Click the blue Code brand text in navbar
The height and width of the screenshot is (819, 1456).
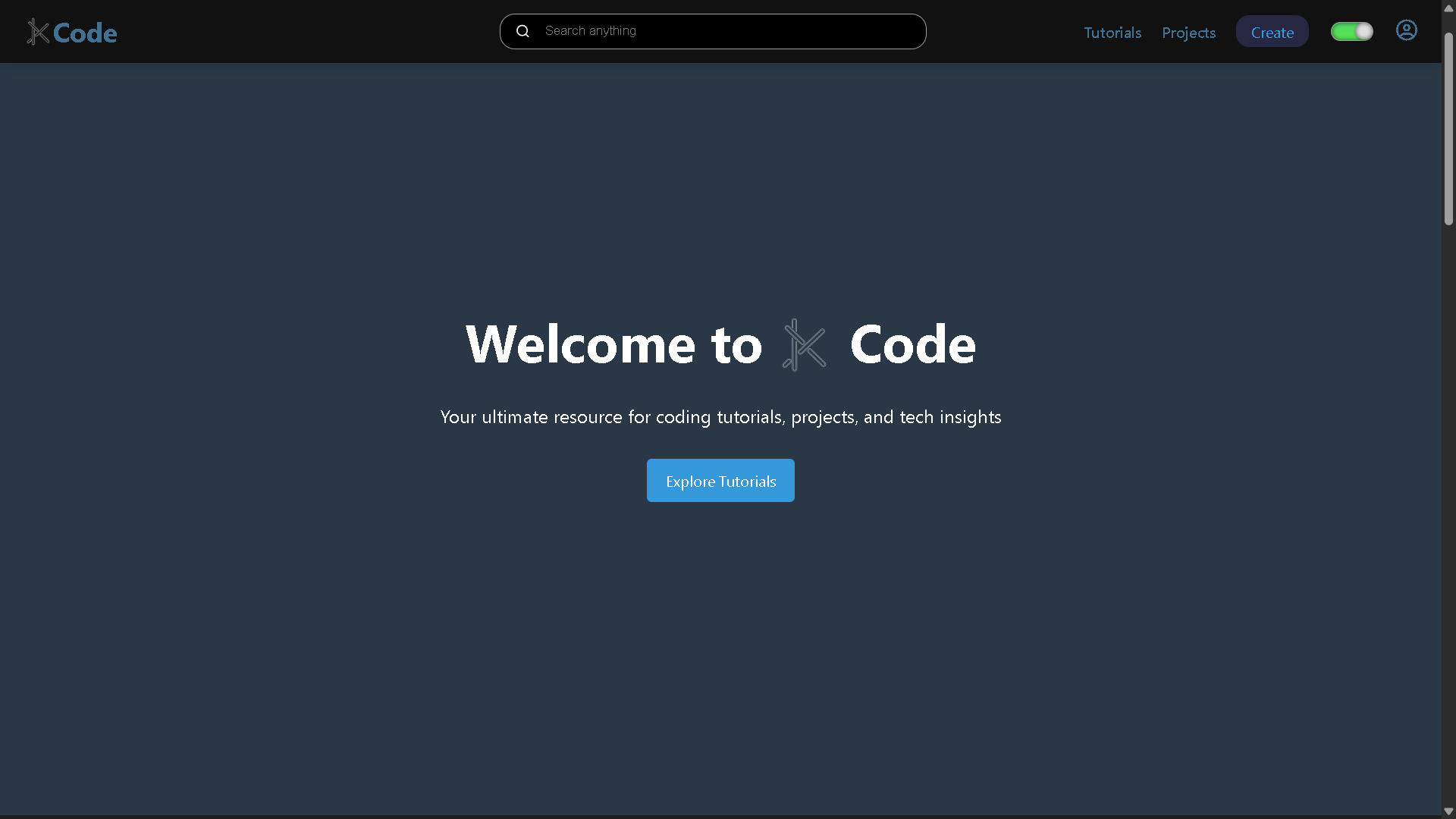point(85,33)
